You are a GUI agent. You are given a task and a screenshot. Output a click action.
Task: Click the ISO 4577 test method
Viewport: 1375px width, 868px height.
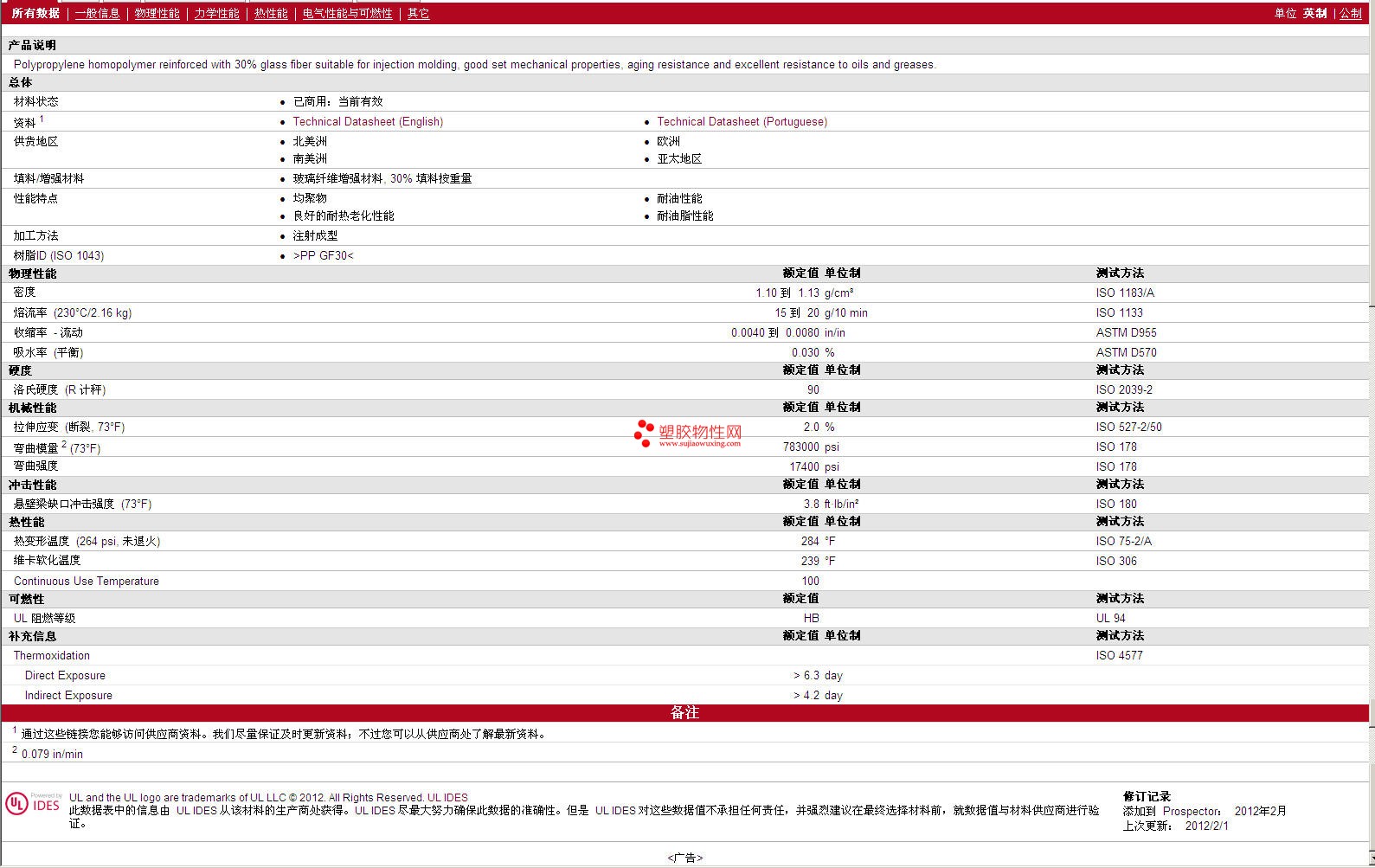pyautogui.click(x=1119, y=656)
